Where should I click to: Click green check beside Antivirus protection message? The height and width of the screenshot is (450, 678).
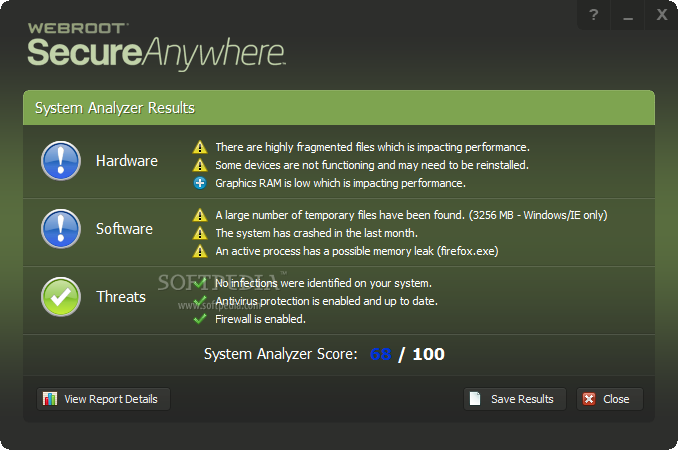click(x=200, y=301)
